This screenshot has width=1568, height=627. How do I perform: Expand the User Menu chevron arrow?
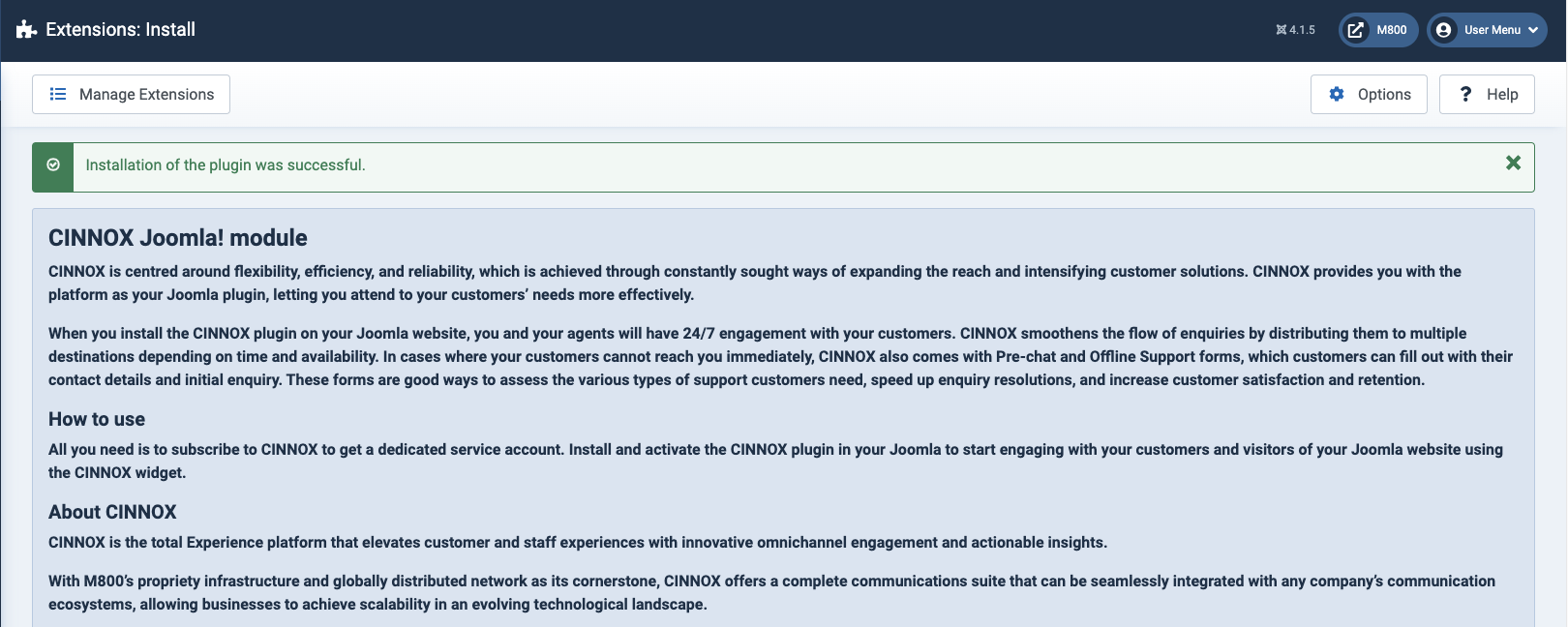point(1533,30)
